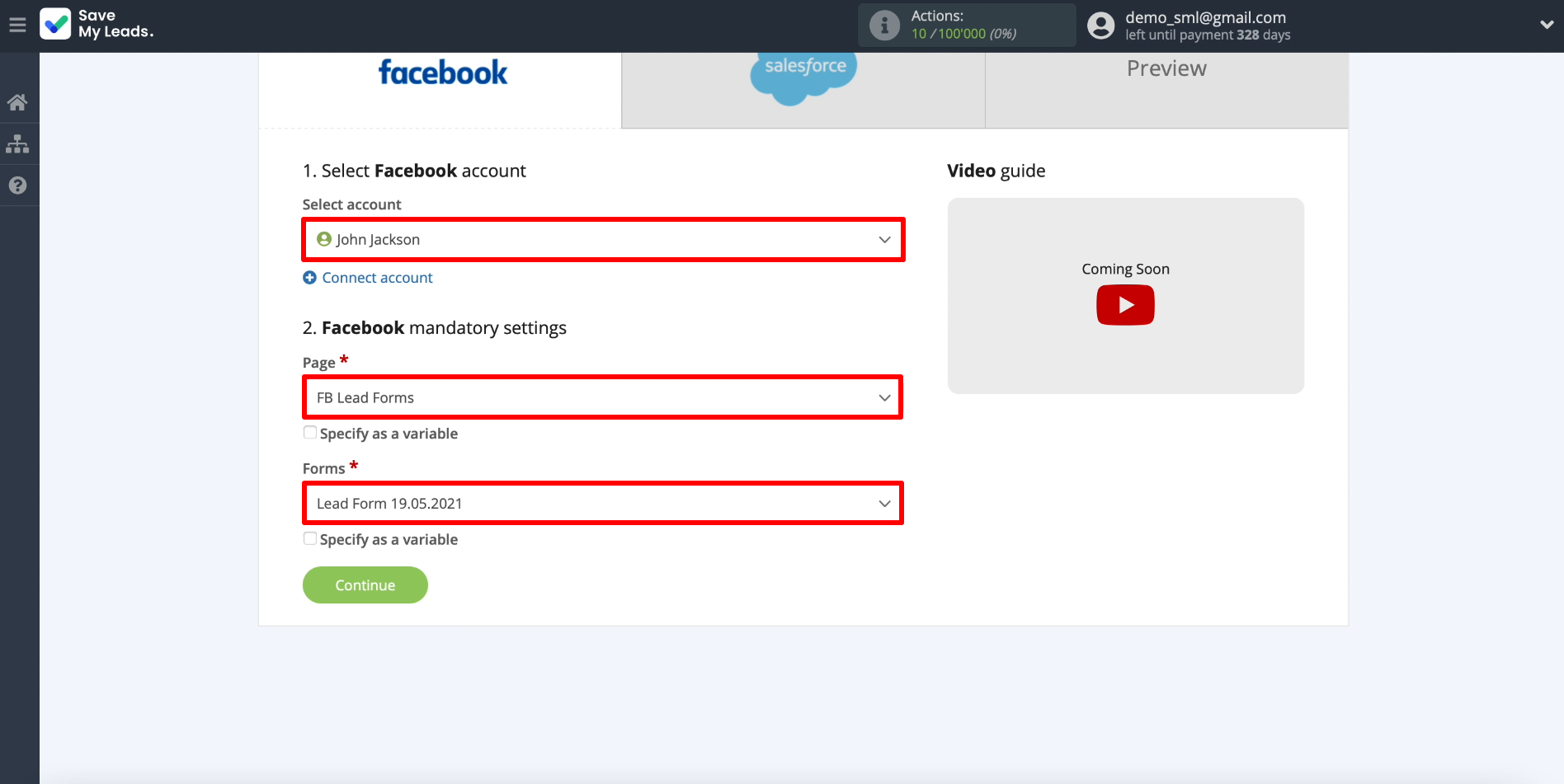The width and height of the screenshot is (1564, 784).
Task: Click the Save My Leads logo
Action: (x=97, y=24)
